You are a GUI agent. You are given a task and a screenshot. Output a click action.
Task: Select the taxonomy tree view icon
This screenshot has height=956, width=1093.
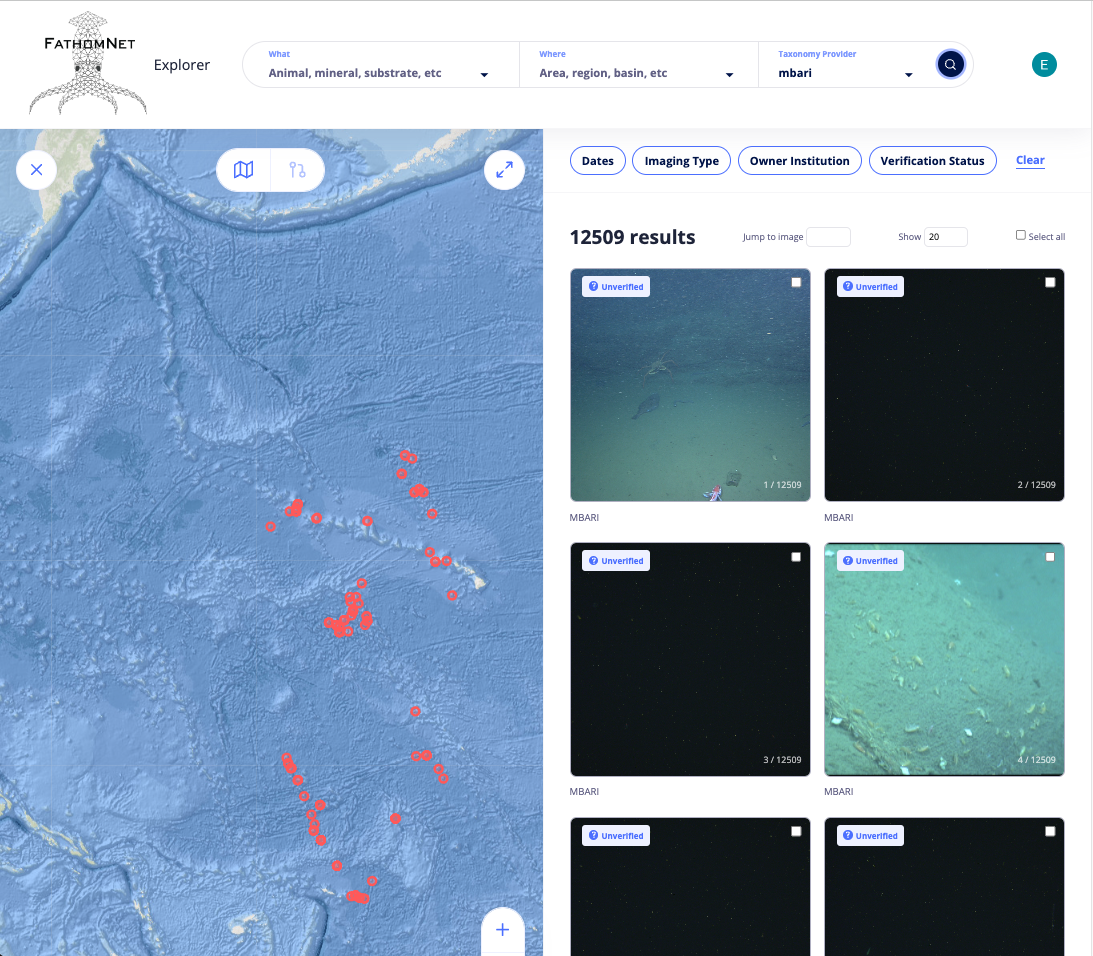tap(297, 170)
